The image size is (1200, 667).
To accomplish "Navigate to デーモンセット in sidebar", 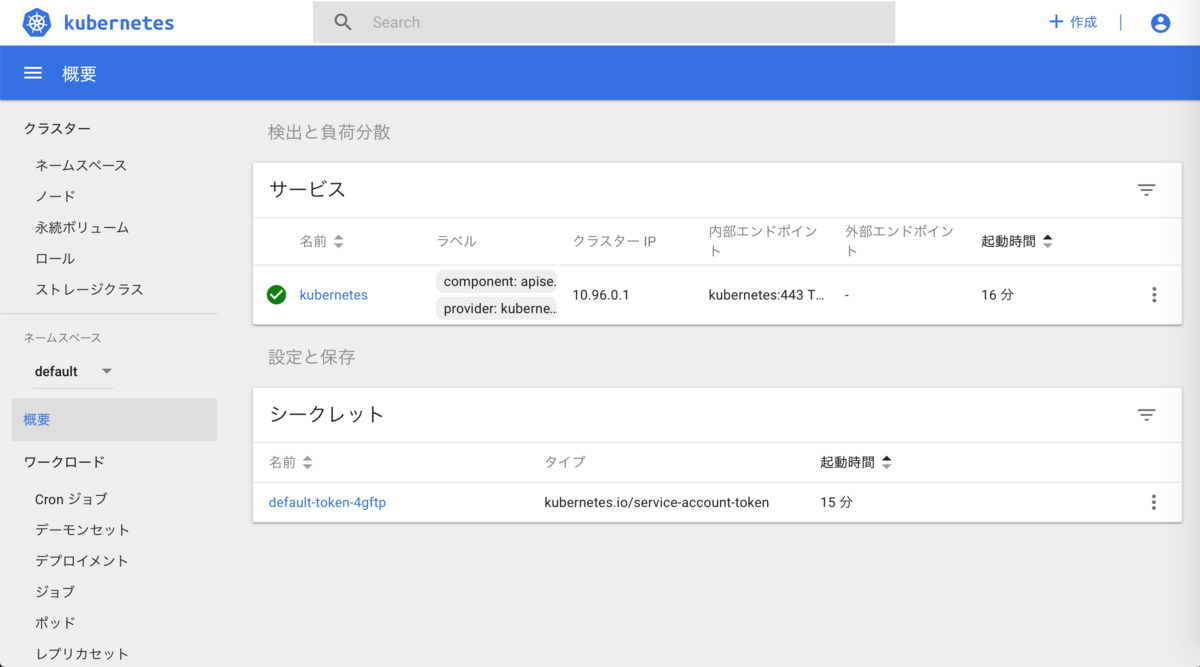I will click(82, 530).
